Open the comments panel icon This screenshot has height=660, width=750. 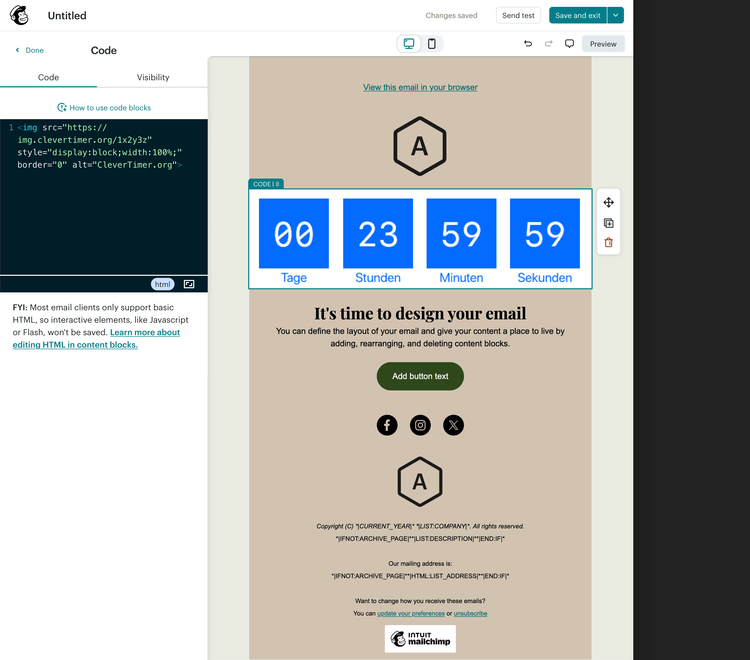pos(569,44)
